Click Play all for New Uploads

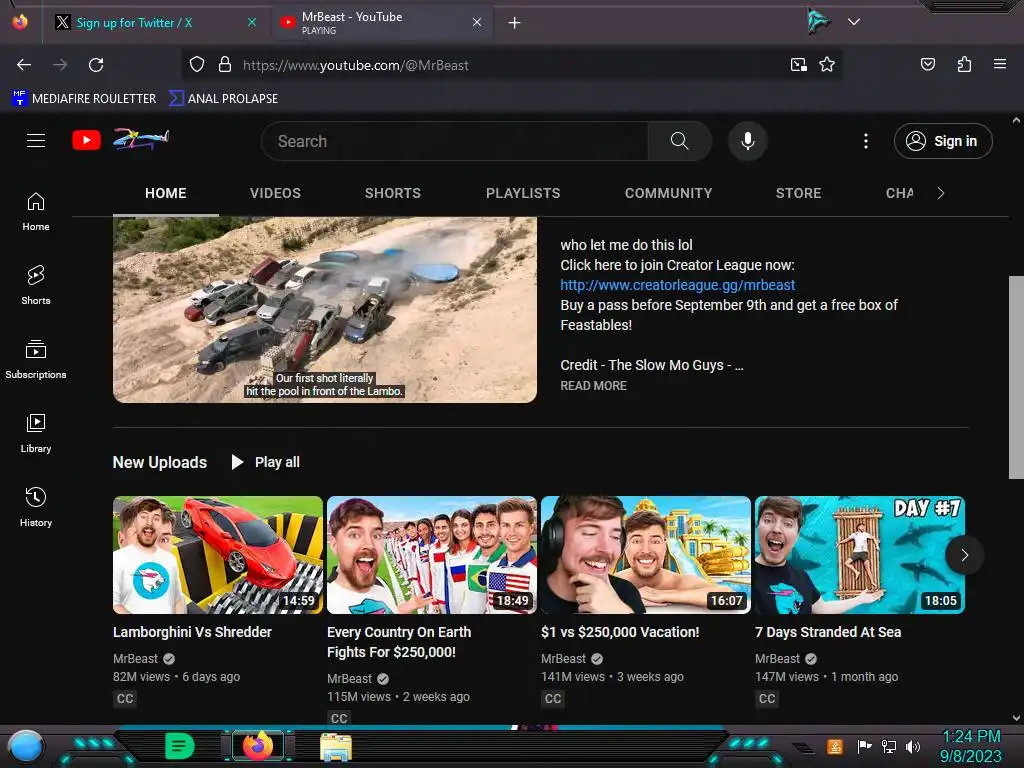pos(266,462)
